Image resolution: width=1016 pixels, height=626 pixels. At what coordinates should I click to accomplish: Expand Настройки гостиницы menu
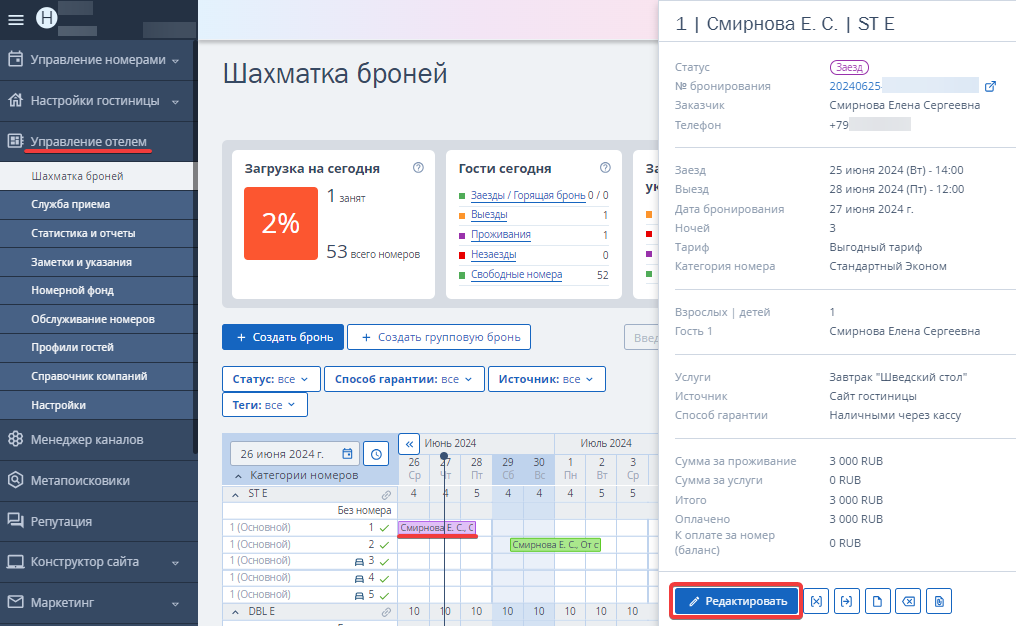click(x=98, y=100)
